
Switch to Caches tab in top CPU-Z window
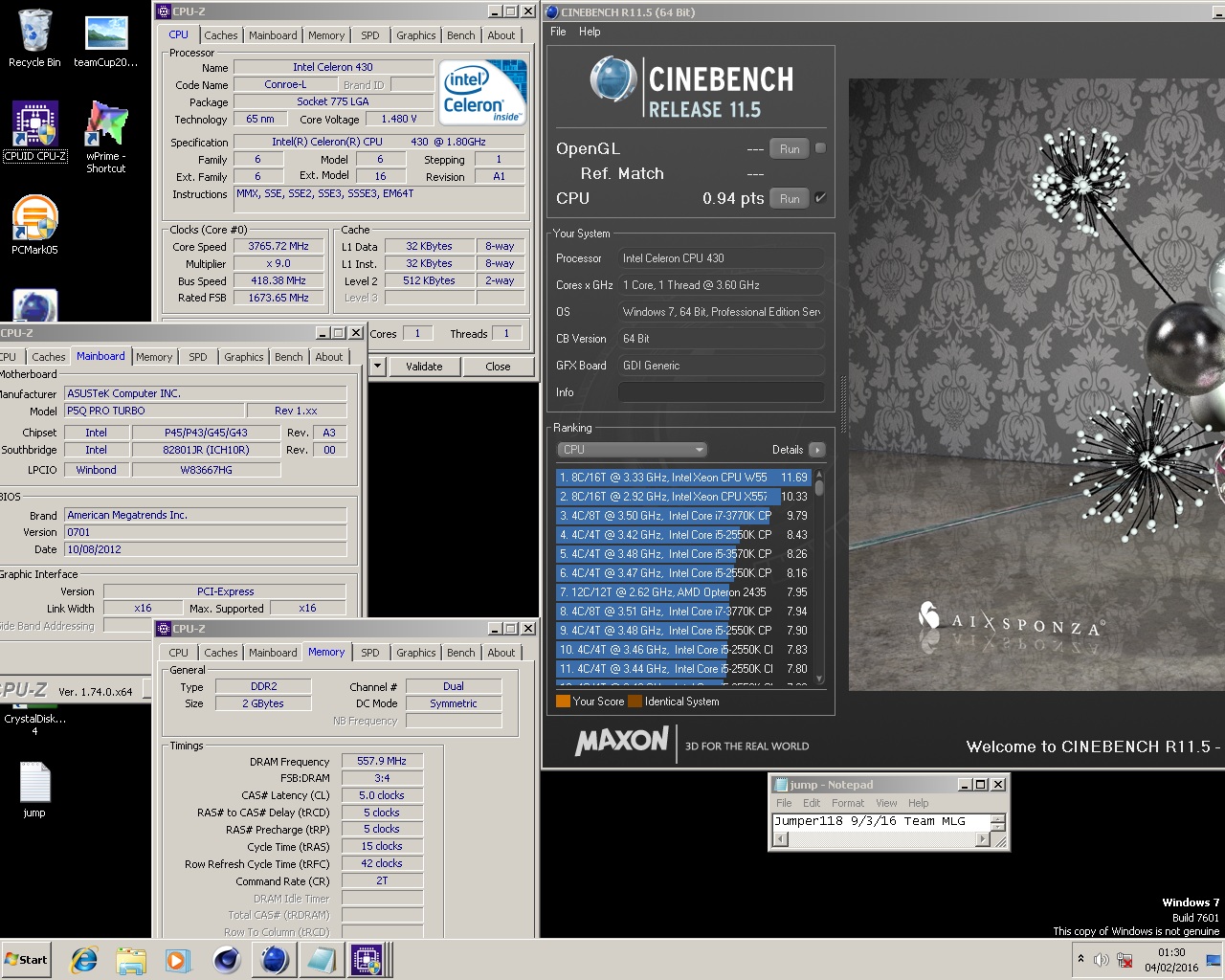click(x=220, y=35)
